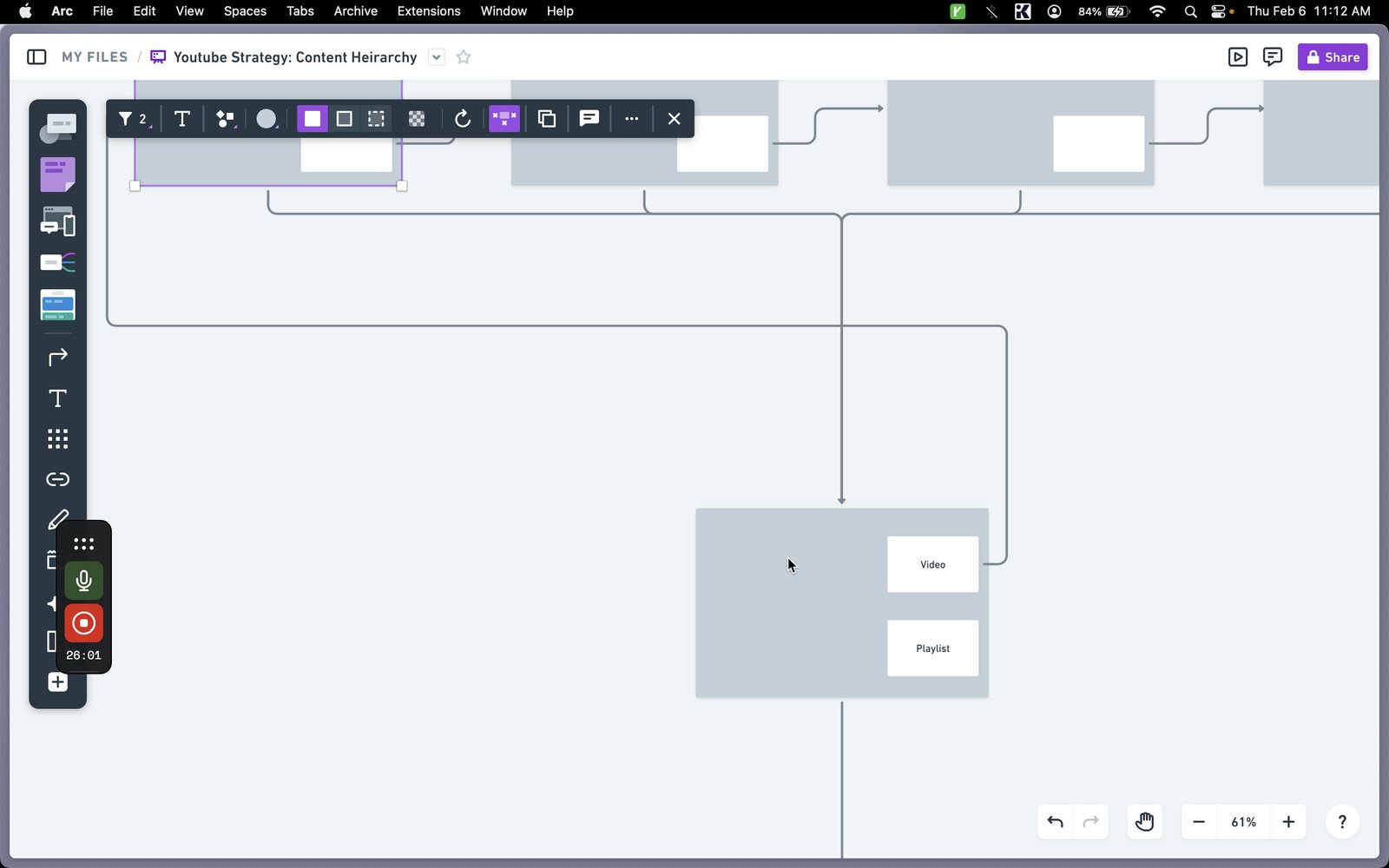1389x868 pixels.
Task: Select the stacked cards tool in sidebar
Action: 58,305
